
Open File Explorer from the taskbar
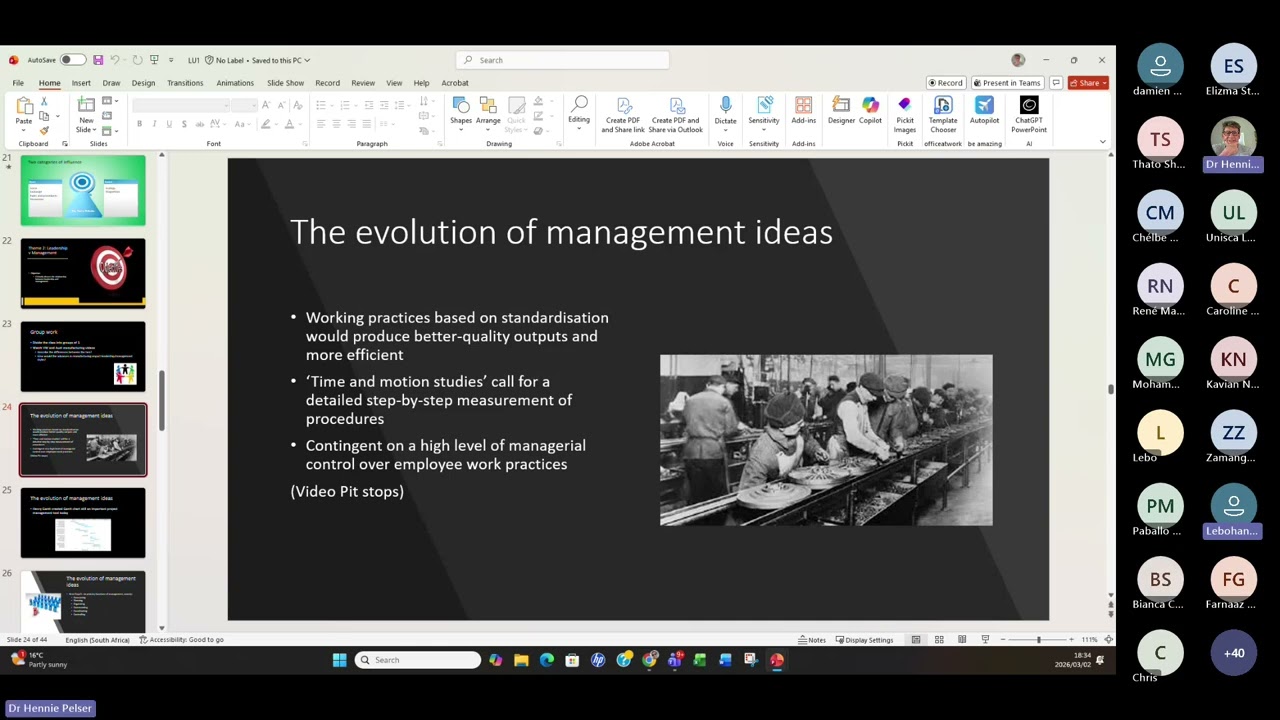(521, 660)
